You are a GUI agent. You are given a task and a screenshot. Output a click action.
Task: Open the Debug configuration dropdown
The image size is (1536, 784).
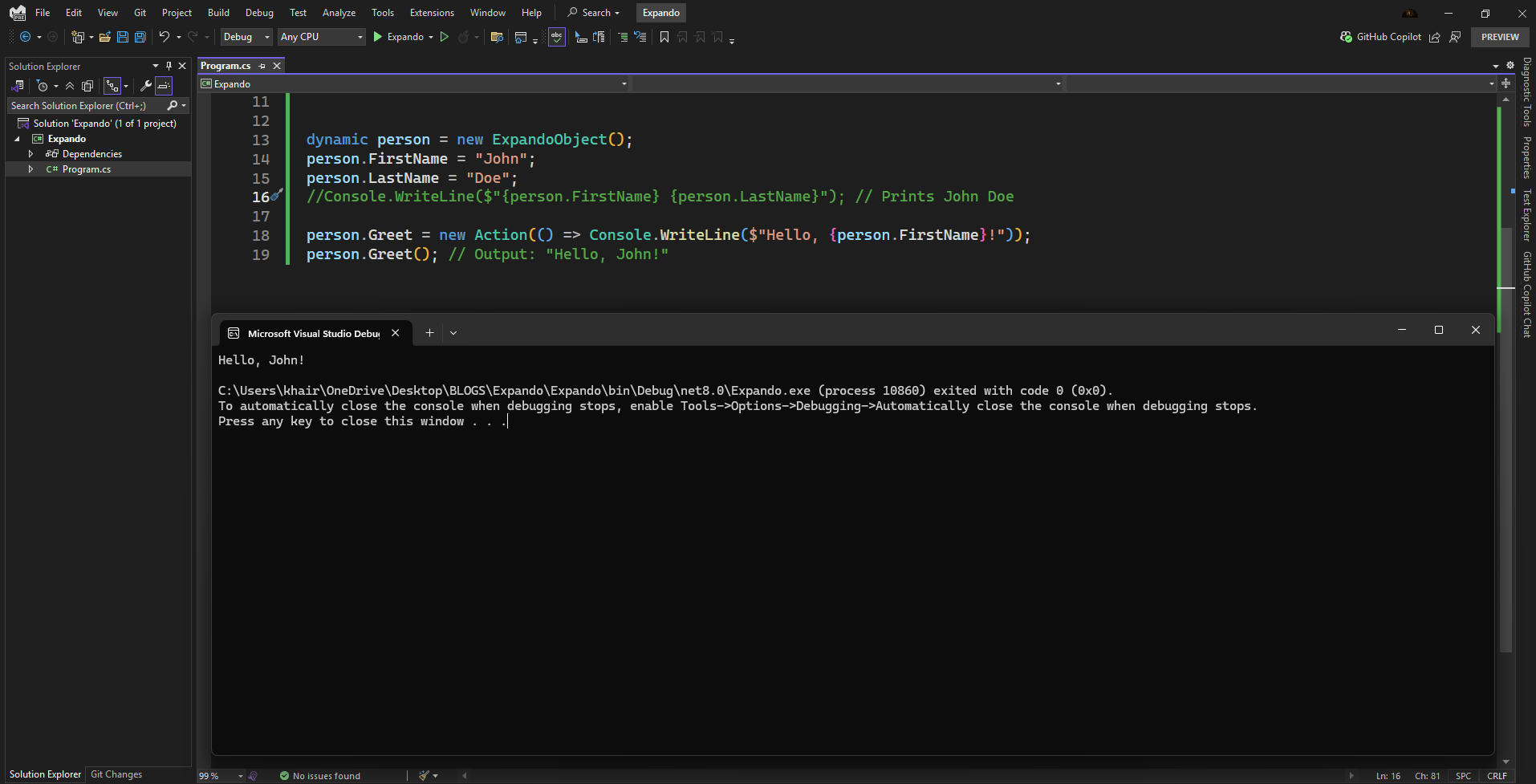246,37
